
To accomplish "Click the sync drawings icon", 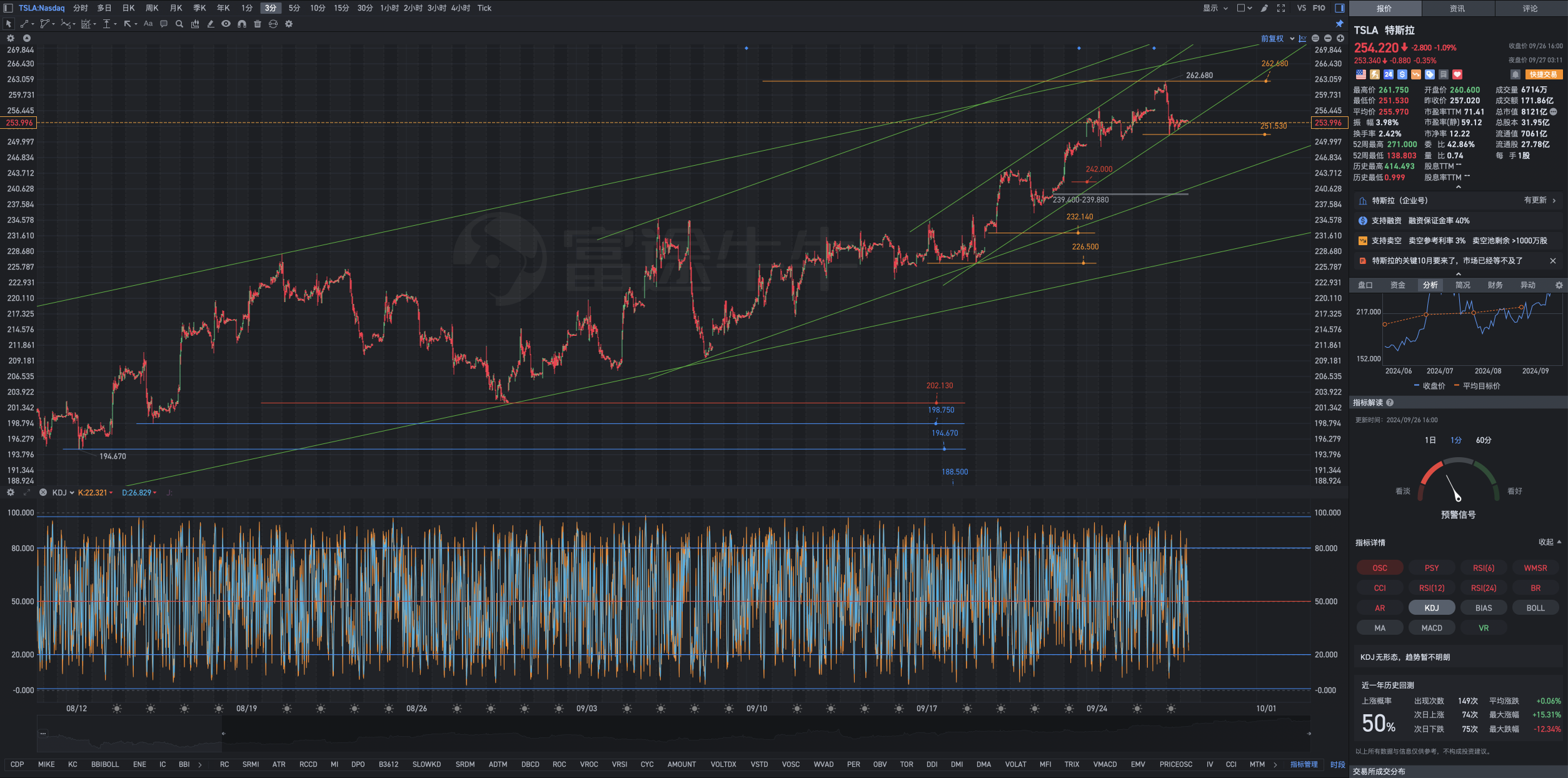I will click(273, 24).
